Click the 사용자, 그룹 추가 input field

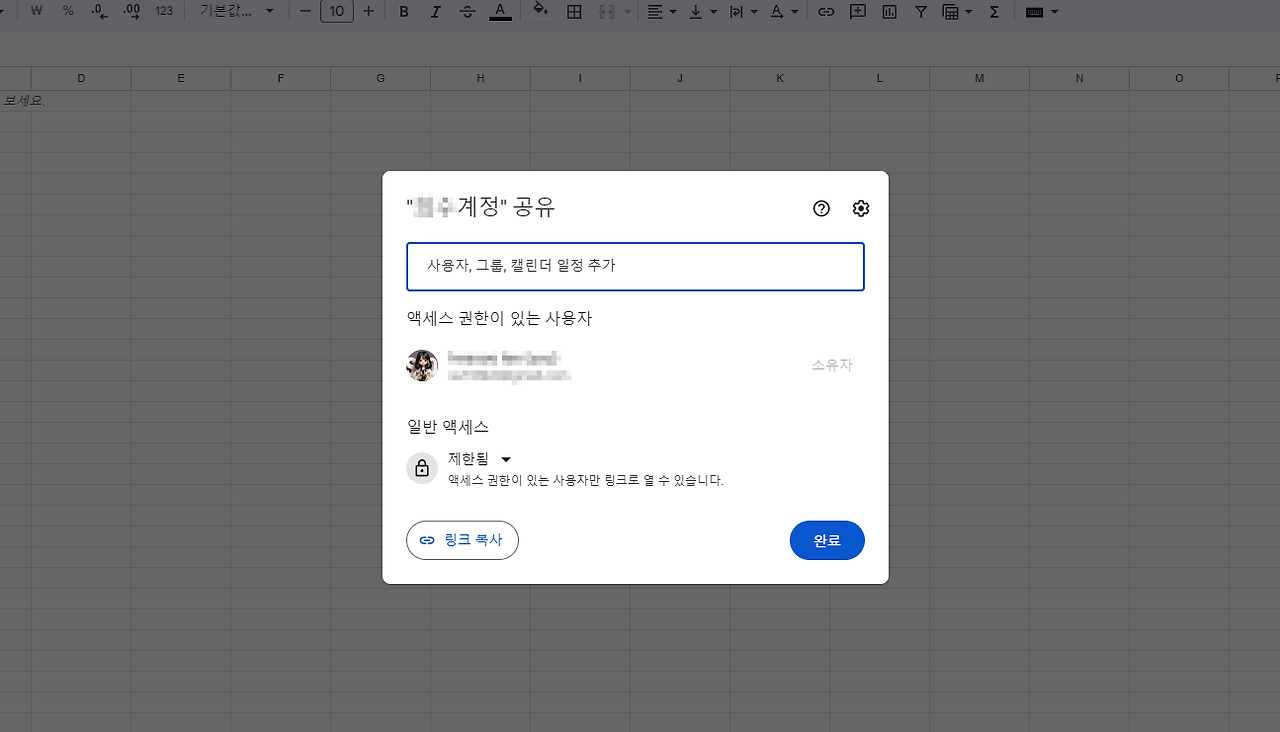635,267
